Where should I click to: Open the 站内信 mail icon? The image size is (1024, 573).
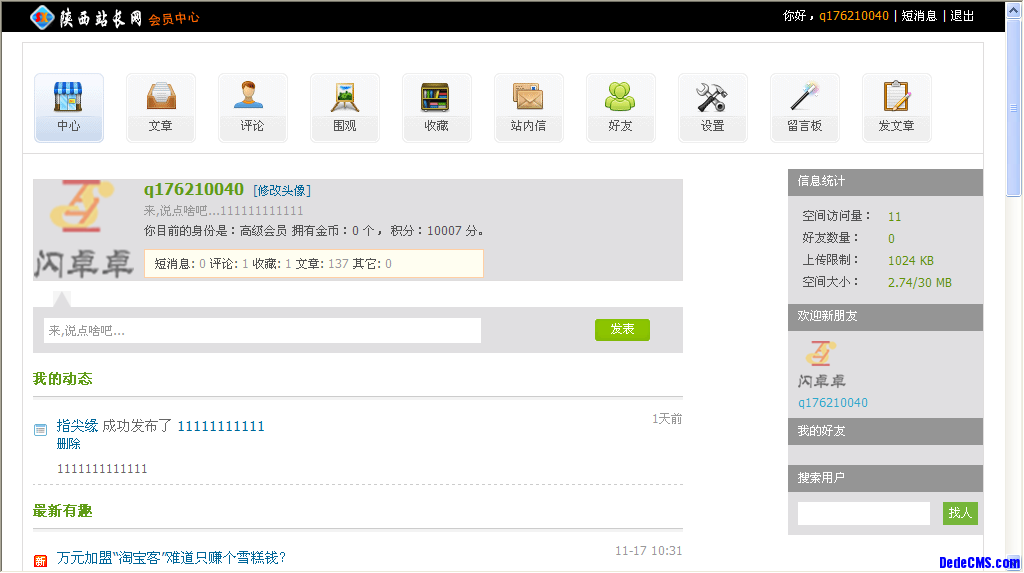click(528, 108)
